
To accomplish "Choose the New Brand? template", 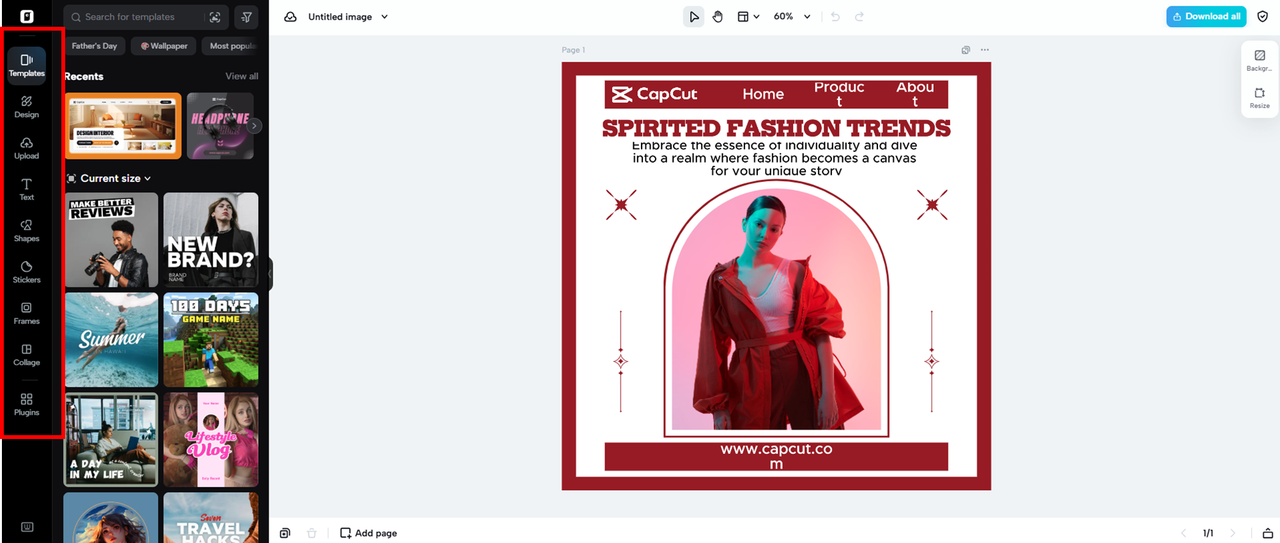I will (211, 240).
